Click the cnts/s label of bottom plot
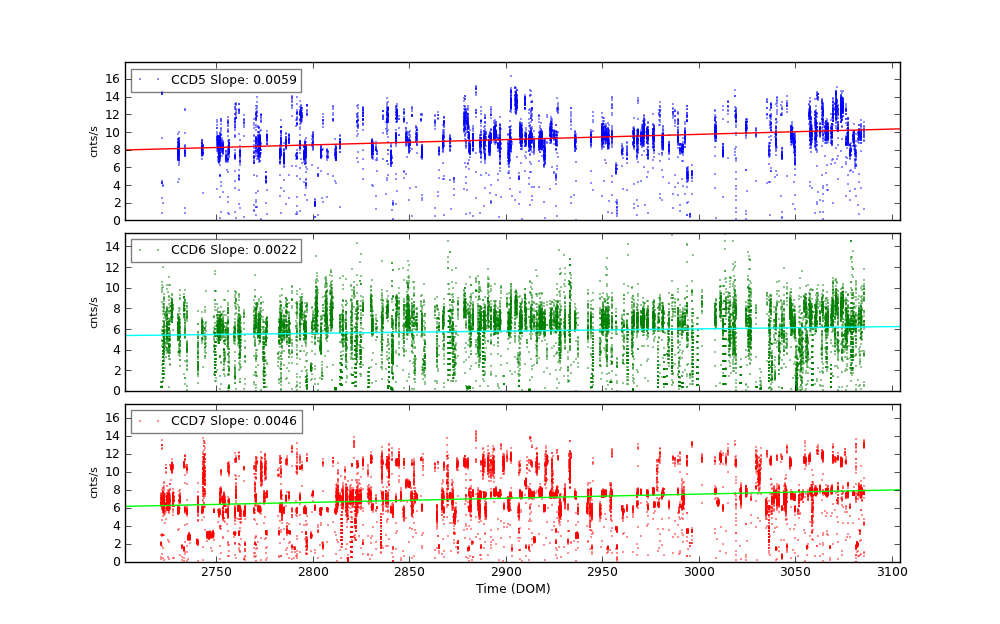 (94, 483)
